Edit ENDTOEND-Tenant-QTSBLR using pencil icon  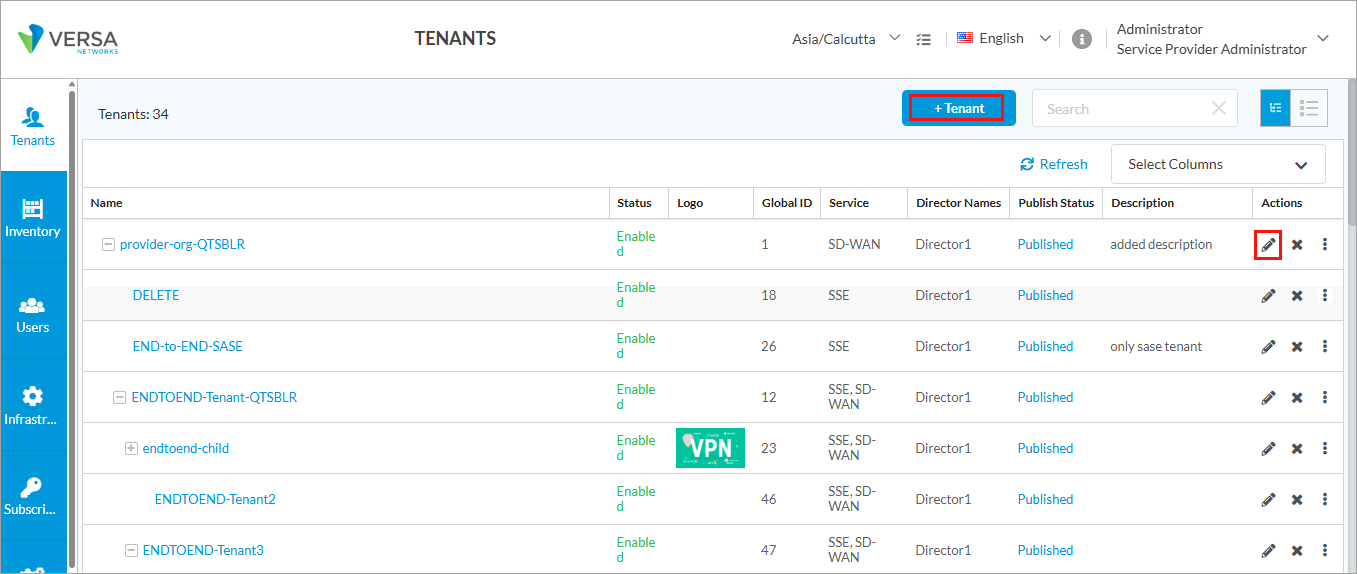click(1268, 397)
